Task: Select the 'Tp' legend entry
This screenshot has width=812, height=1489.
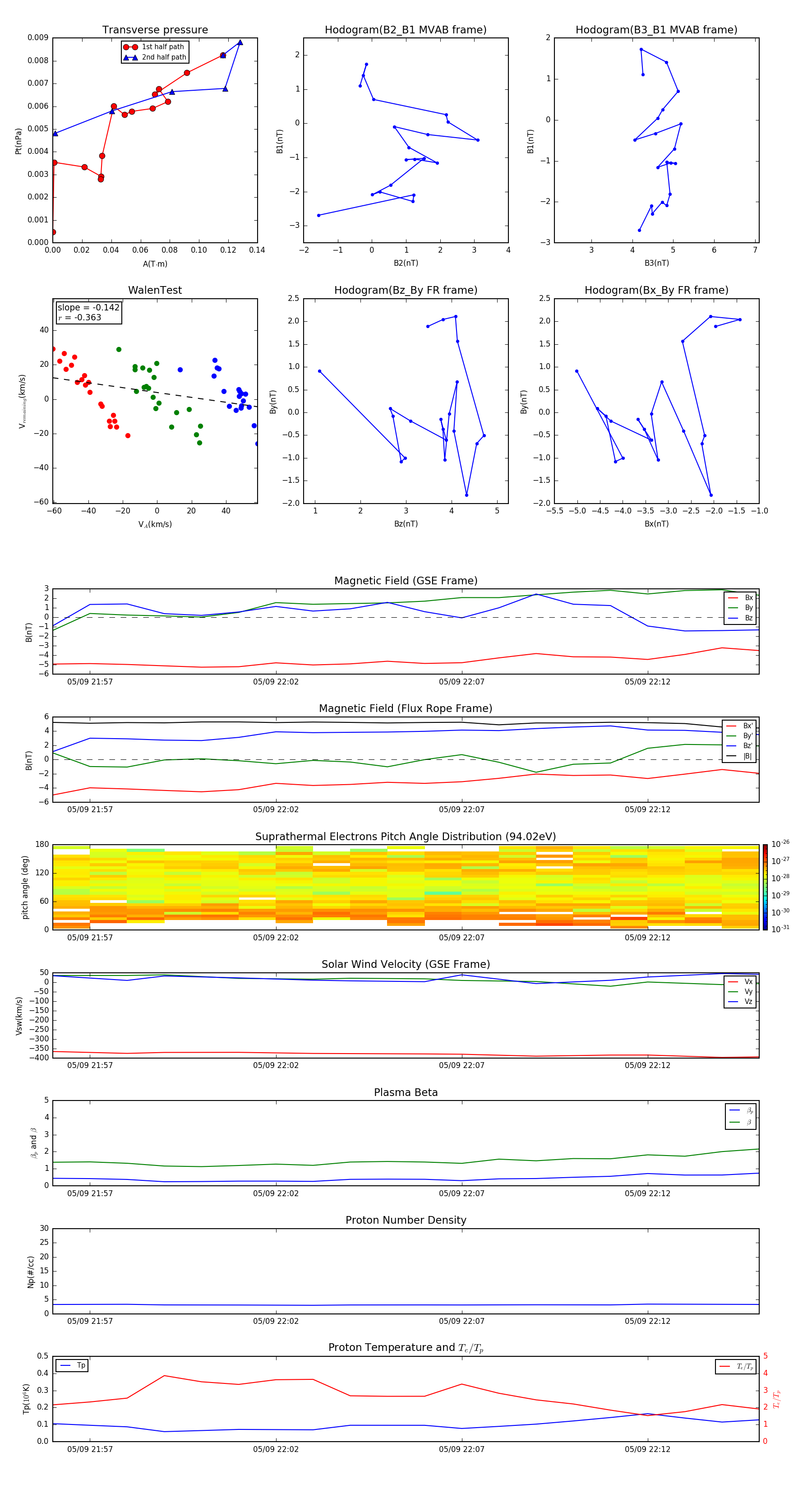Action: click(x=73, y=1365)
